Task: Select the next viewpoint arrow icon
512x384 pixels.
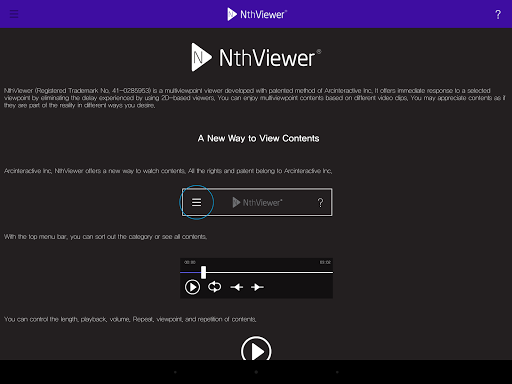Action: click(257, 287)
